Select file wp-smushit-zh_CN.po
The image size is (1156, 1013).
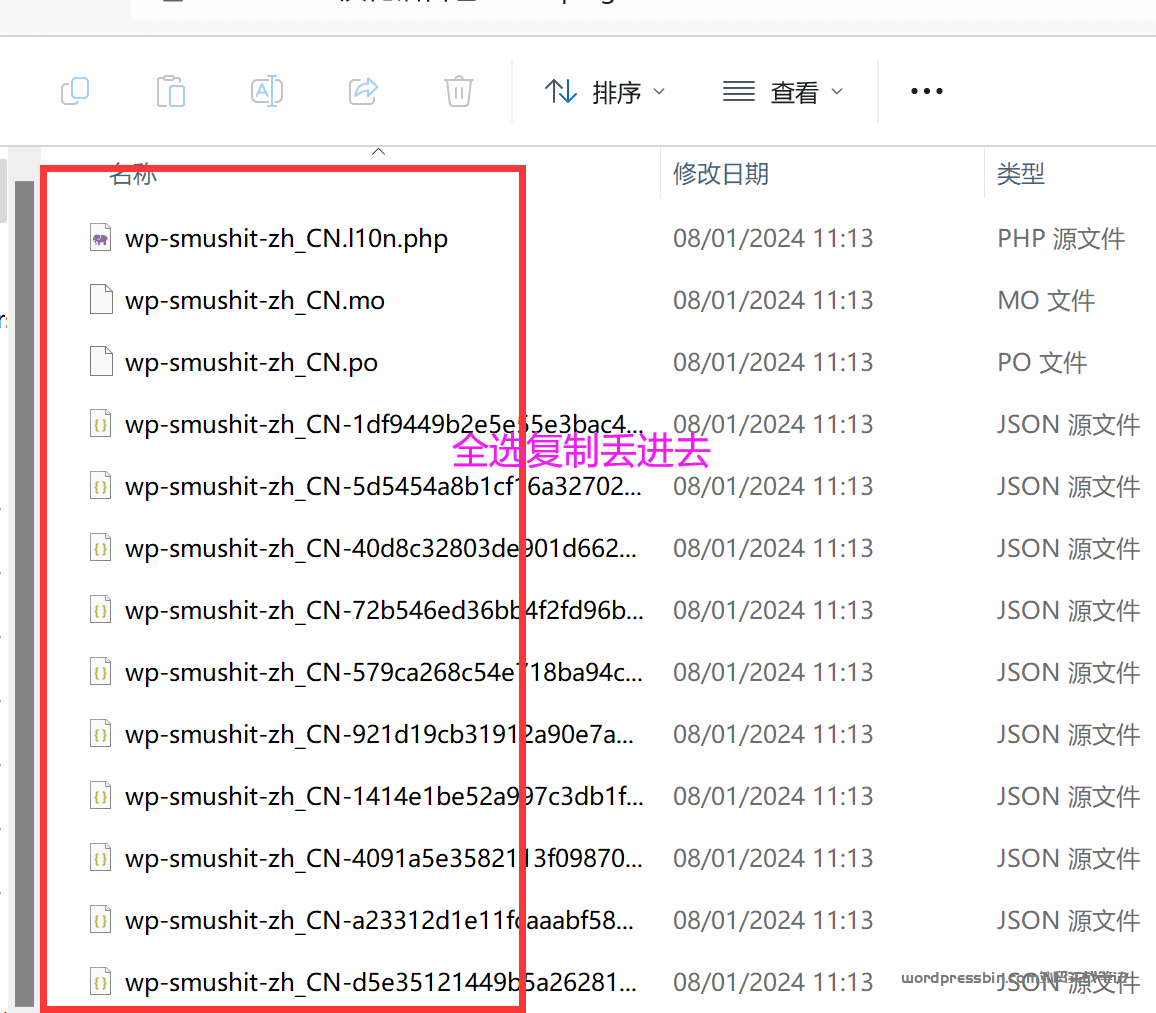click(251, 363)
